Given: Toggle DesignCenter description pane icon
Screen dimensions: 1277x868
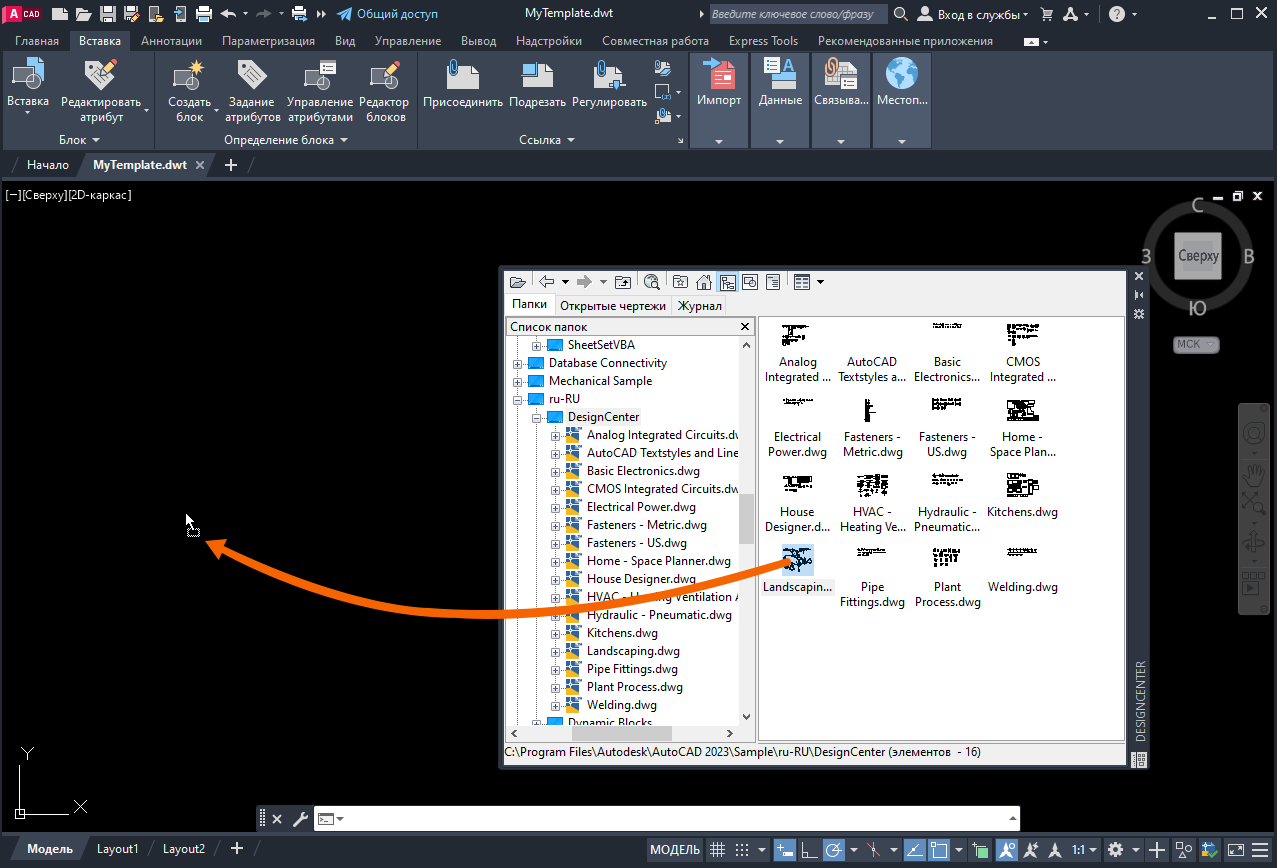Looking at the screenshot, I should (773, 282).
